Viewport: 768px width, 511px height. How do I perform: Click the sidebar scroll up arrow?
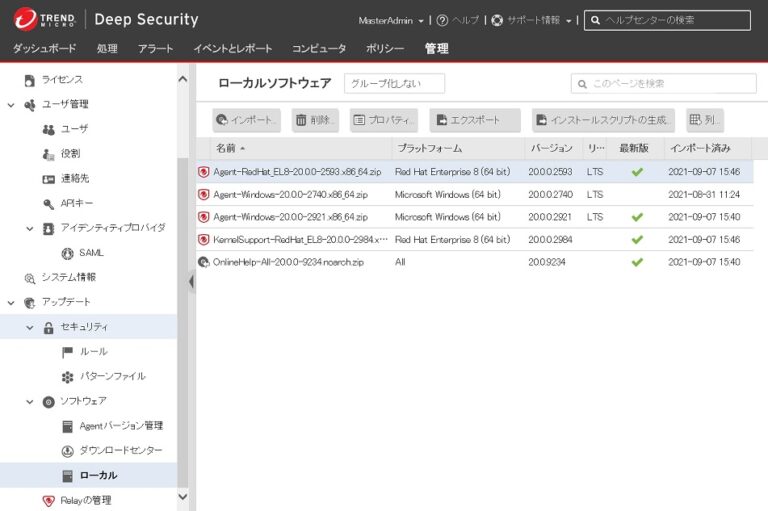(x=183, y=79)
